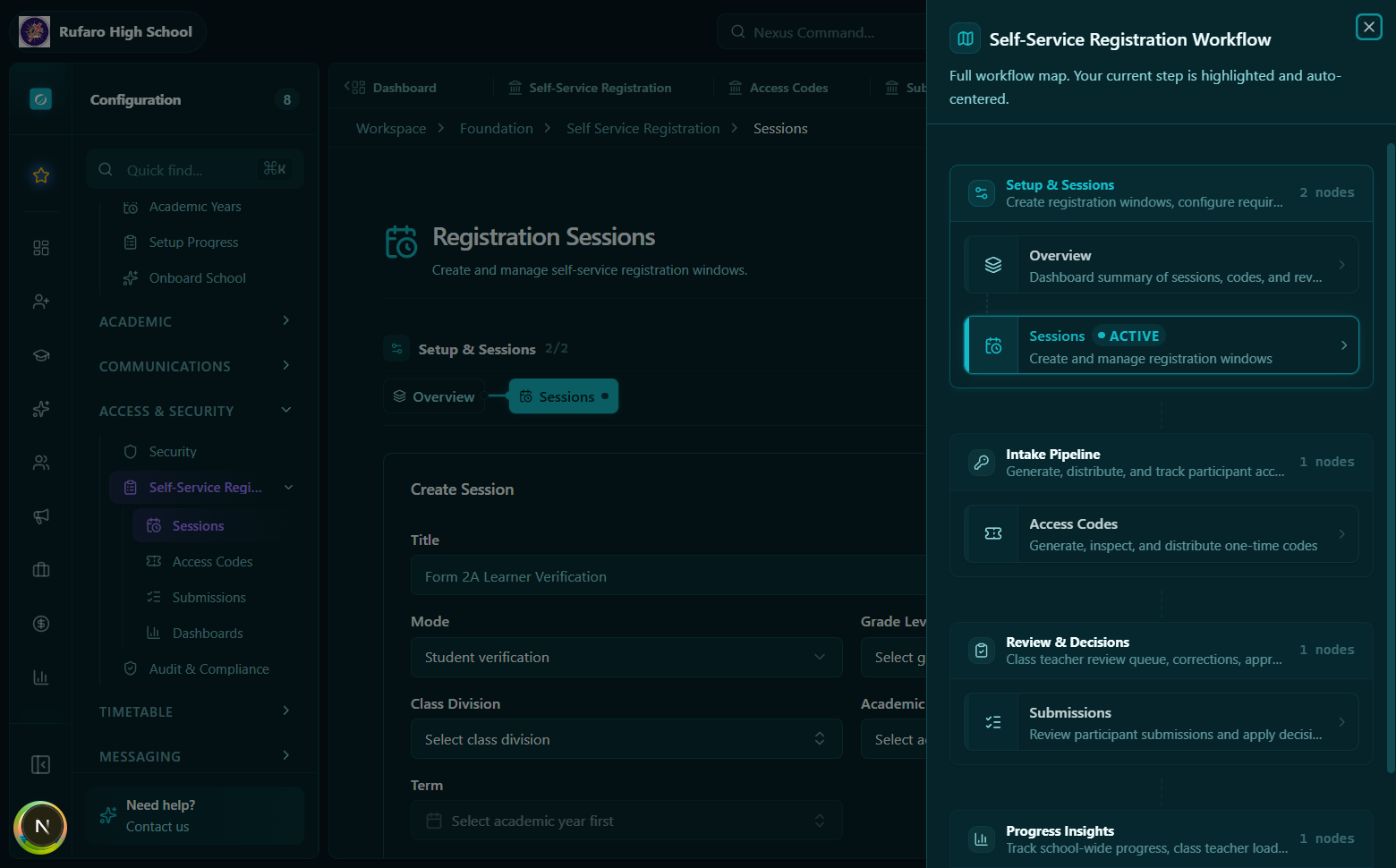Click the sparkles icon in left rail

coord(41,409)
